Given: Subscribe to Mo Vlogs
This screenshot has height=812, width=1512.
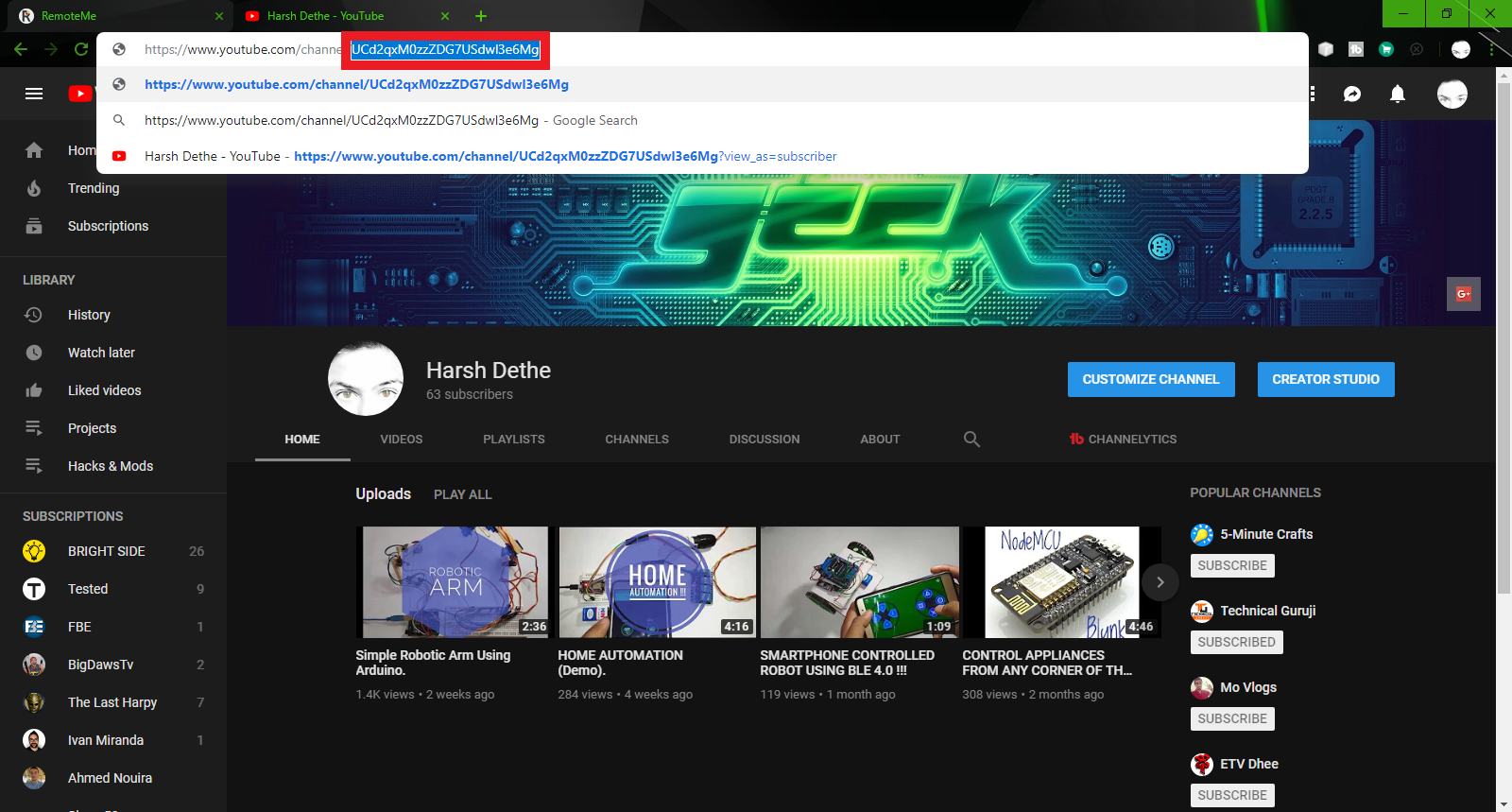Looking at the screenshot, I should click(x=1232, y=718).
